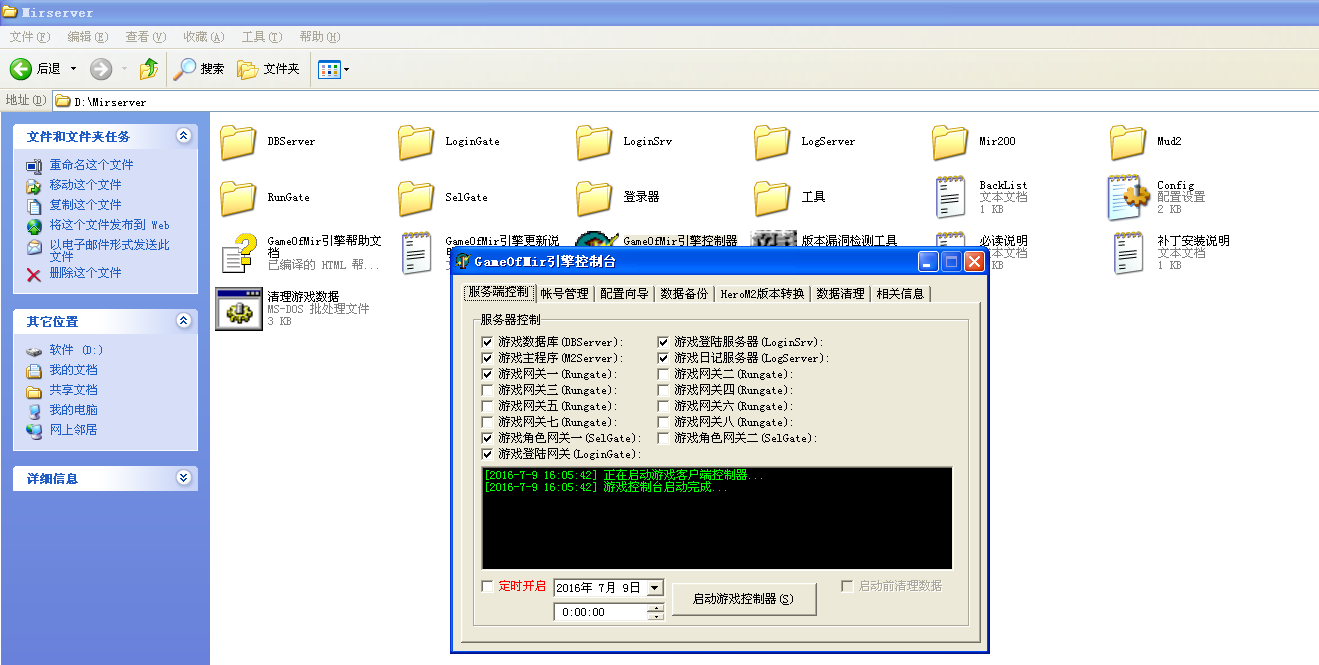The image size is (1319, 665).
Task: Select the Mir200 folder icon
Action: 950,142
